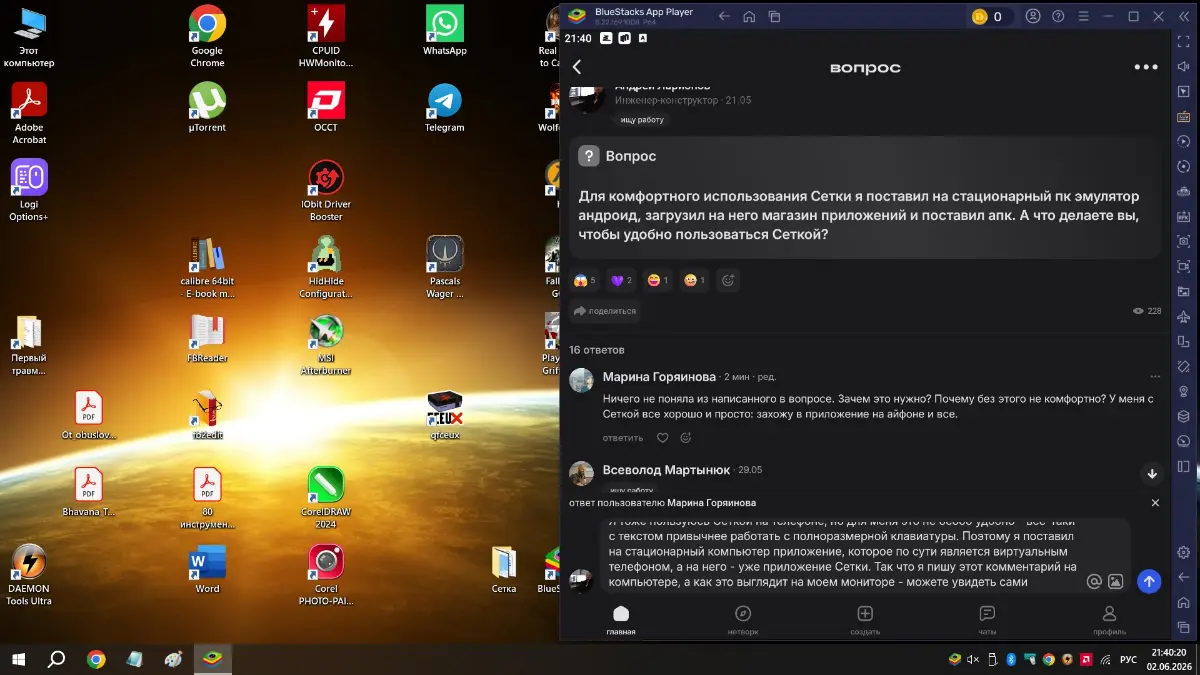Select the Adobe Acrobat desktop icon

point(29,113)
